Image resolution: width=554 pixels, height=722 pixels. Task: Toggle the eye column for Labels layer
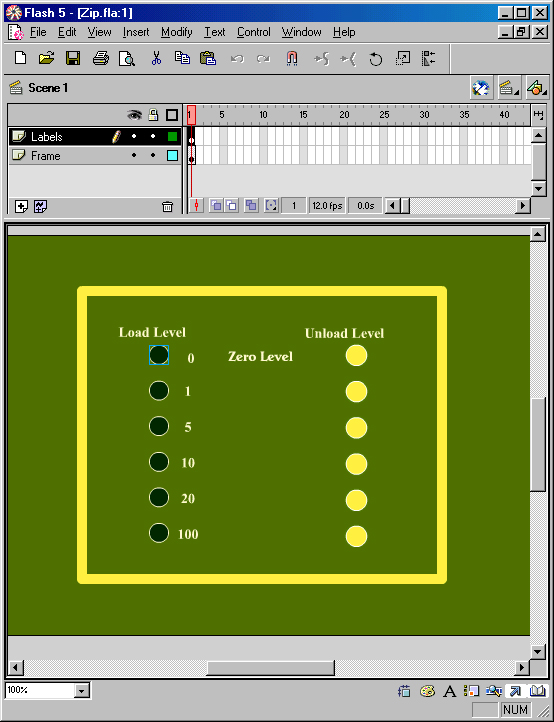[134, 136]
